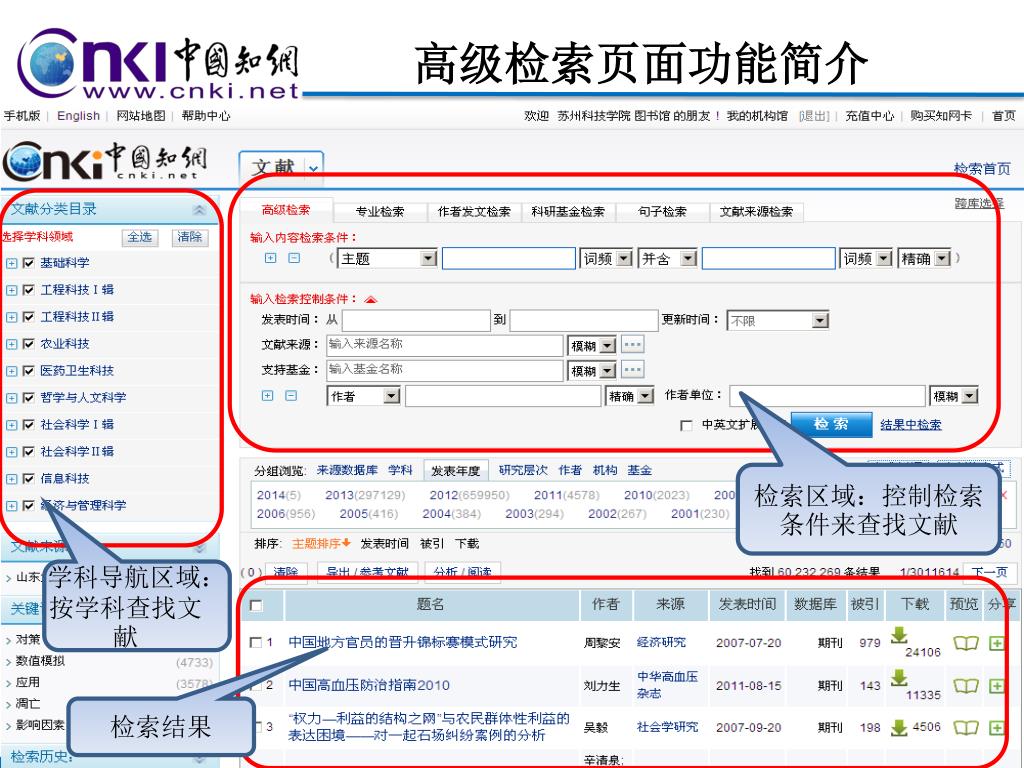This screenshot has height=768, width=1024.
Task: Open the 主题 search field dropdown
Action: pos(428,259)
